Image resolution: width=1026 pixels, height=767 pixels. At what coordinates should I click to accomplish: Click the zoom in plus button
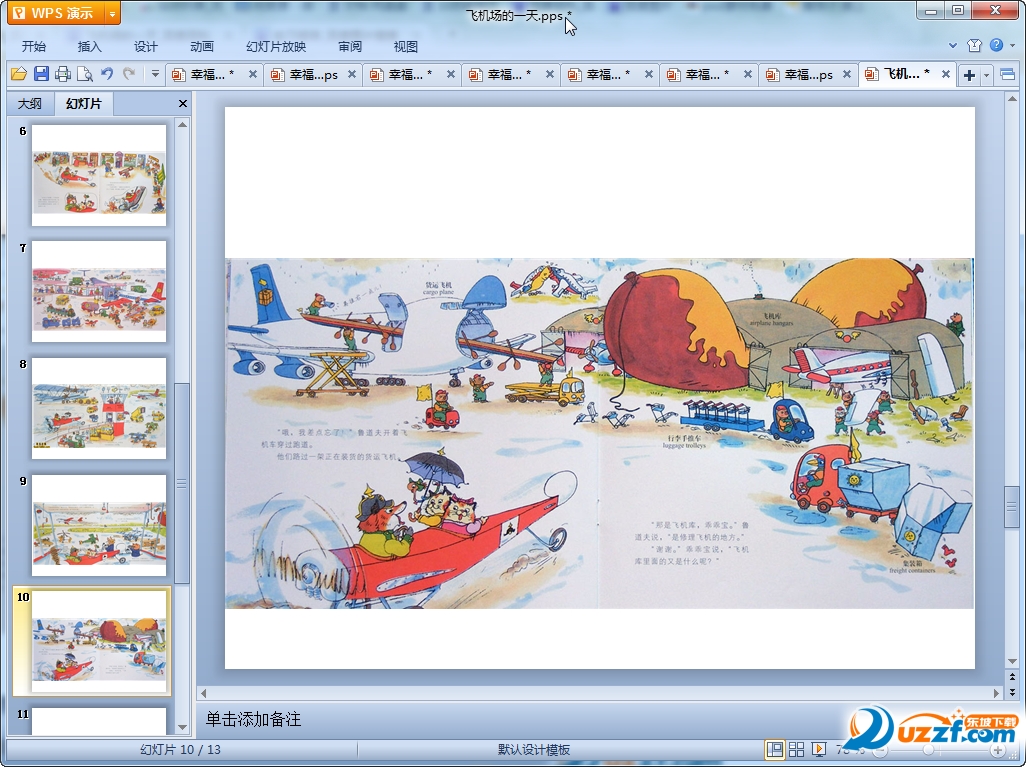pos(997,750)
